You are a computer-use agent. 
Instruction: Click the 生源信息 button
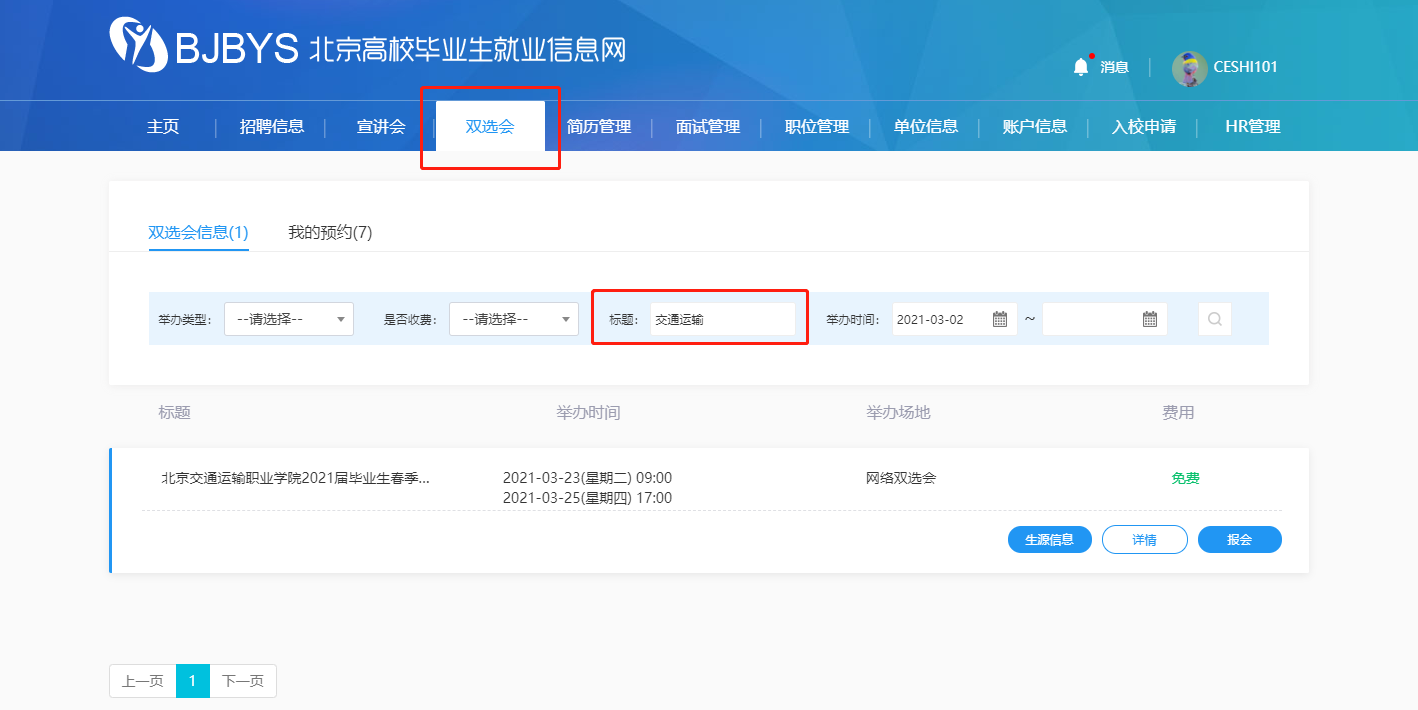[x=1049, y=539]
